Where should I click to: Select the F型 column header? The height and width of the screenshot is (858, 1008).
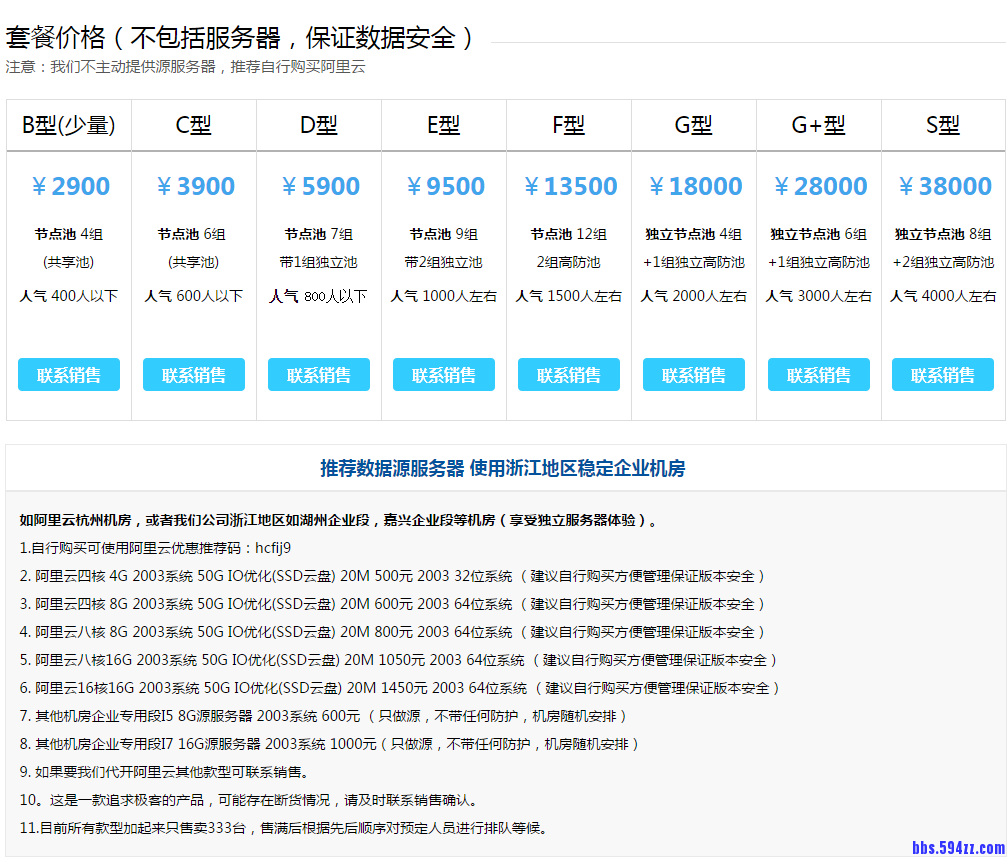pos(568,124)
